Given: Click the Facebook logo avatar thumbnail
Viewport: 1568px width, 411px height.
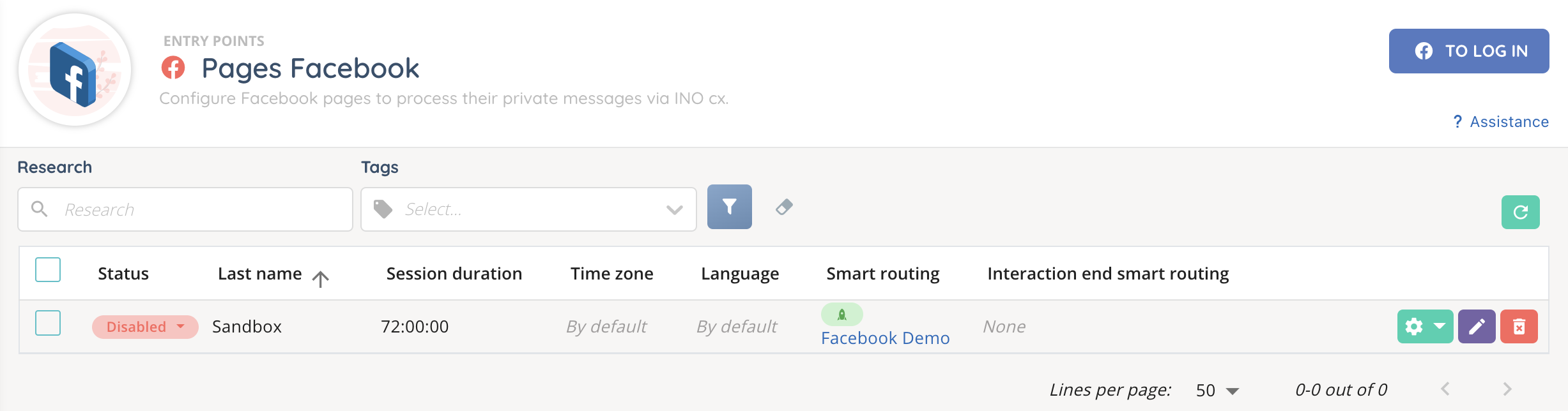Looking at the screenshot, I should pos(75,70).
